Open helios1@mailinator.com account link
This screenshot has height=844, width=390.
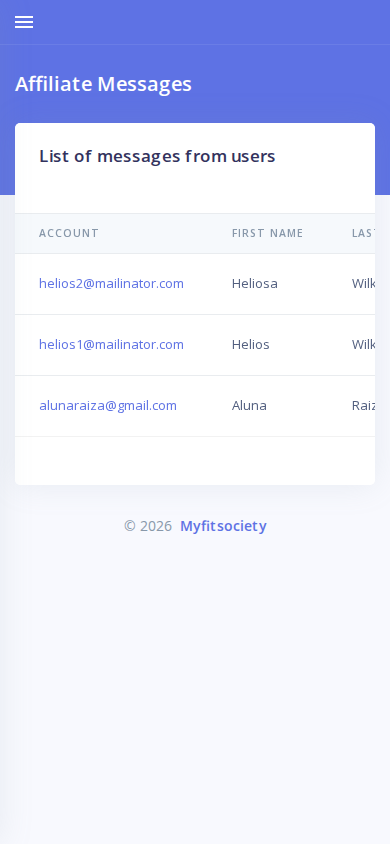111,344
